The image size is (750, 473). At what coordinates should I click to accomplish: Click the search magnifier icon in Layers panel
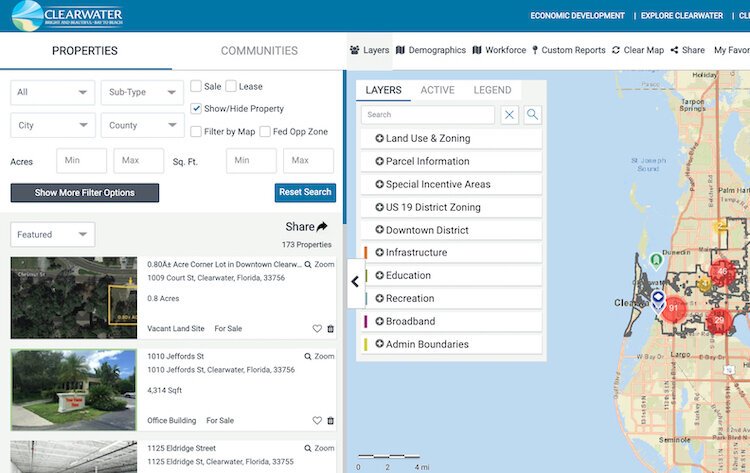click(532, 115)
